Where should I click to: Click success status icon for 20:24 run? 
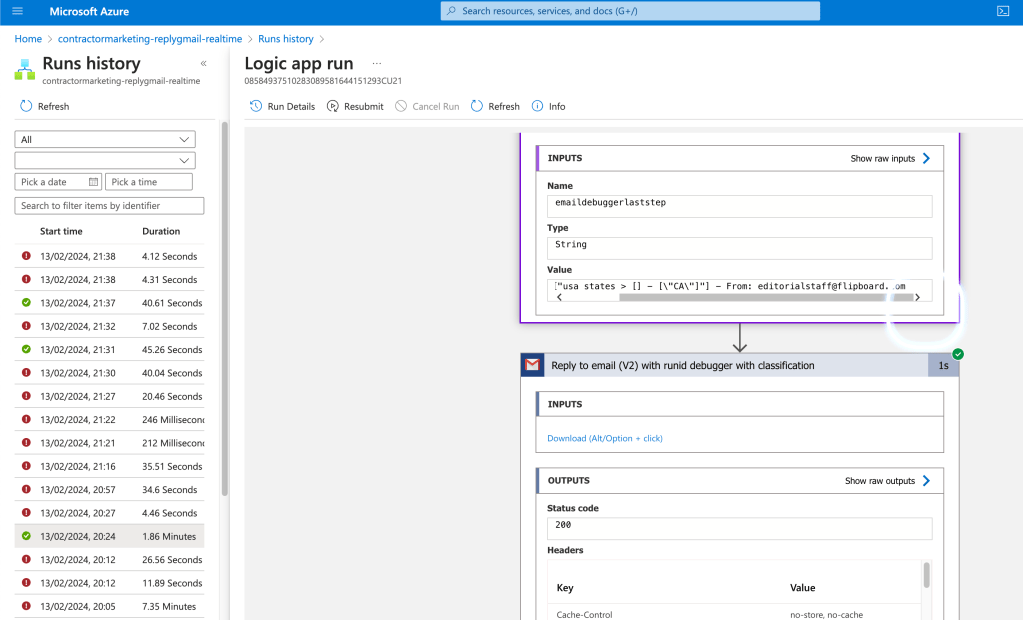point(26,536)
